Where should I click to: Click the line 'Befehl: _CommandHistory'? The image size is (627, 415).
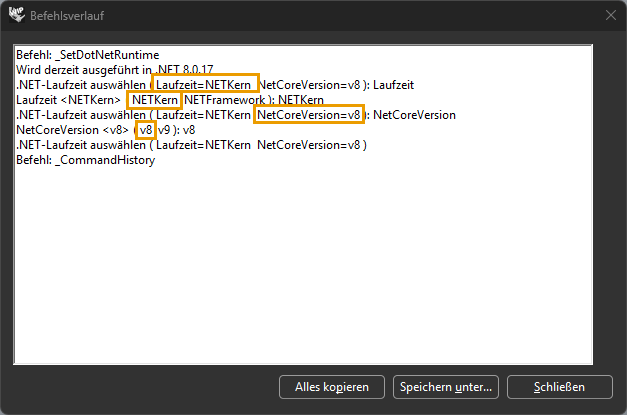pyautogui.click(x=86, y=160)
